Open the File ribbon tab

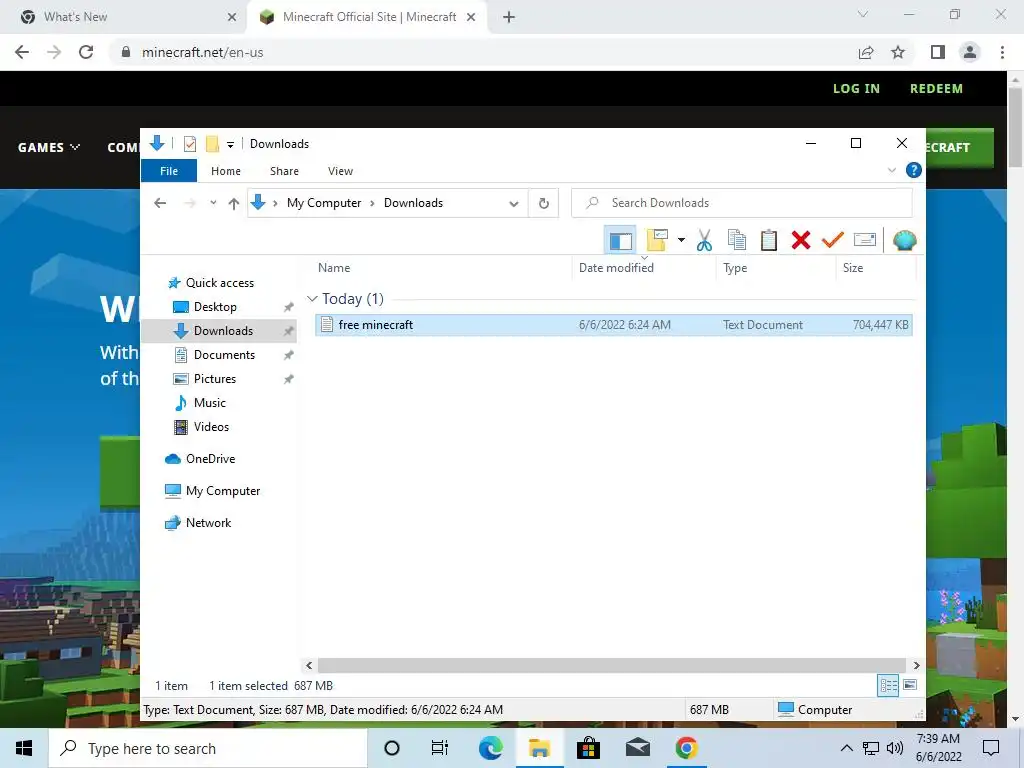click(168, 170)
